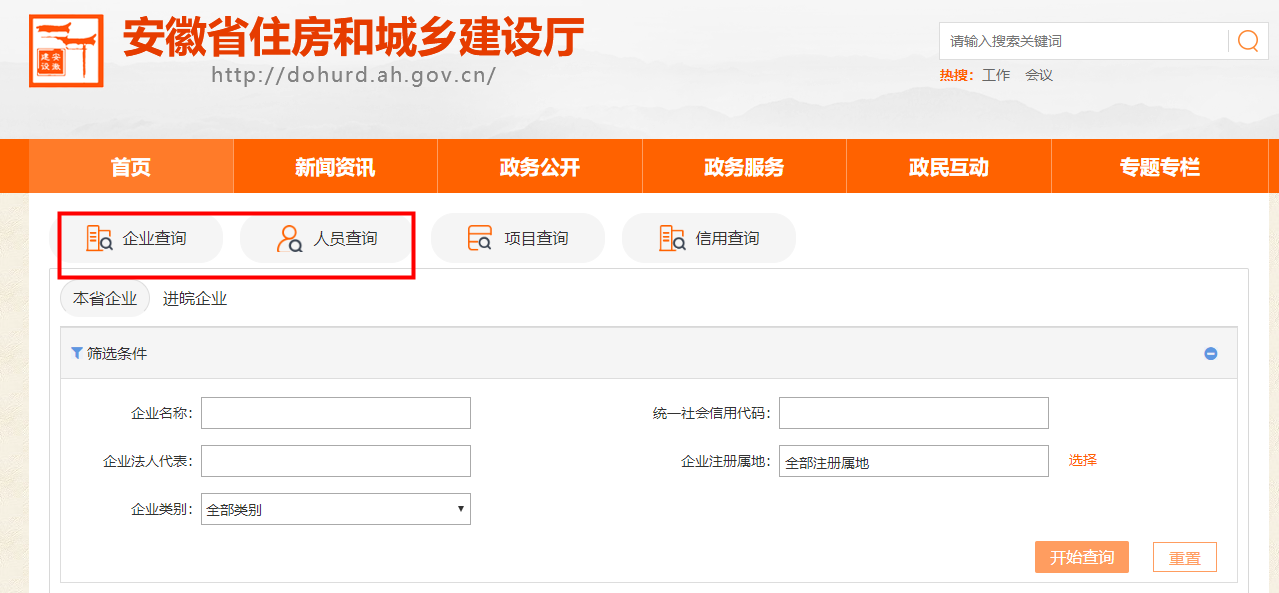Click the 信用查询 credit search icon
Viewport: 1279px width, 593px height.
coord(671,238)
